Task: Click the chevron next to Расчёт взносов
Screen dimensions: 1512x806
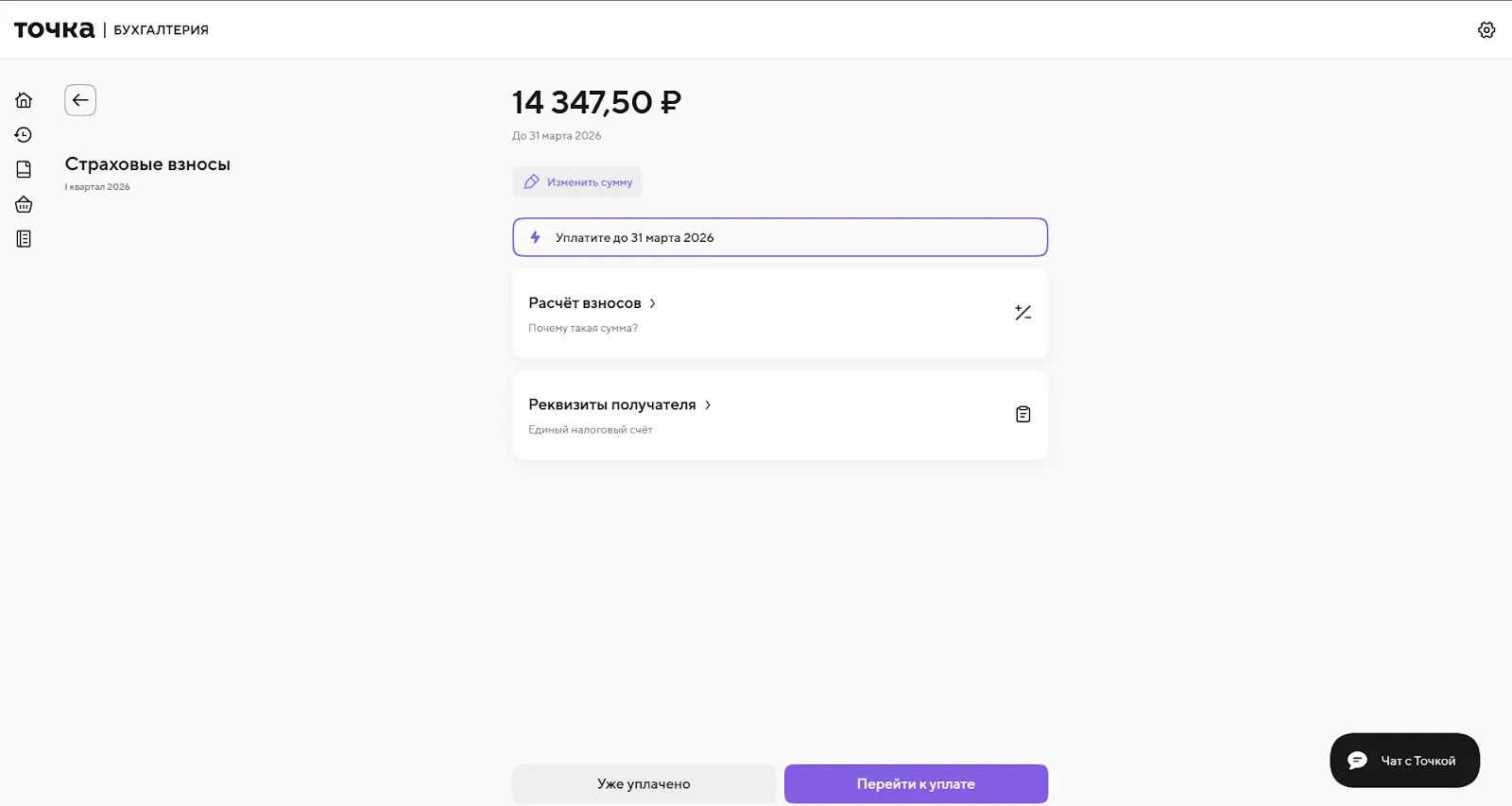Action: pyautogui.click(x=653, y=303)
